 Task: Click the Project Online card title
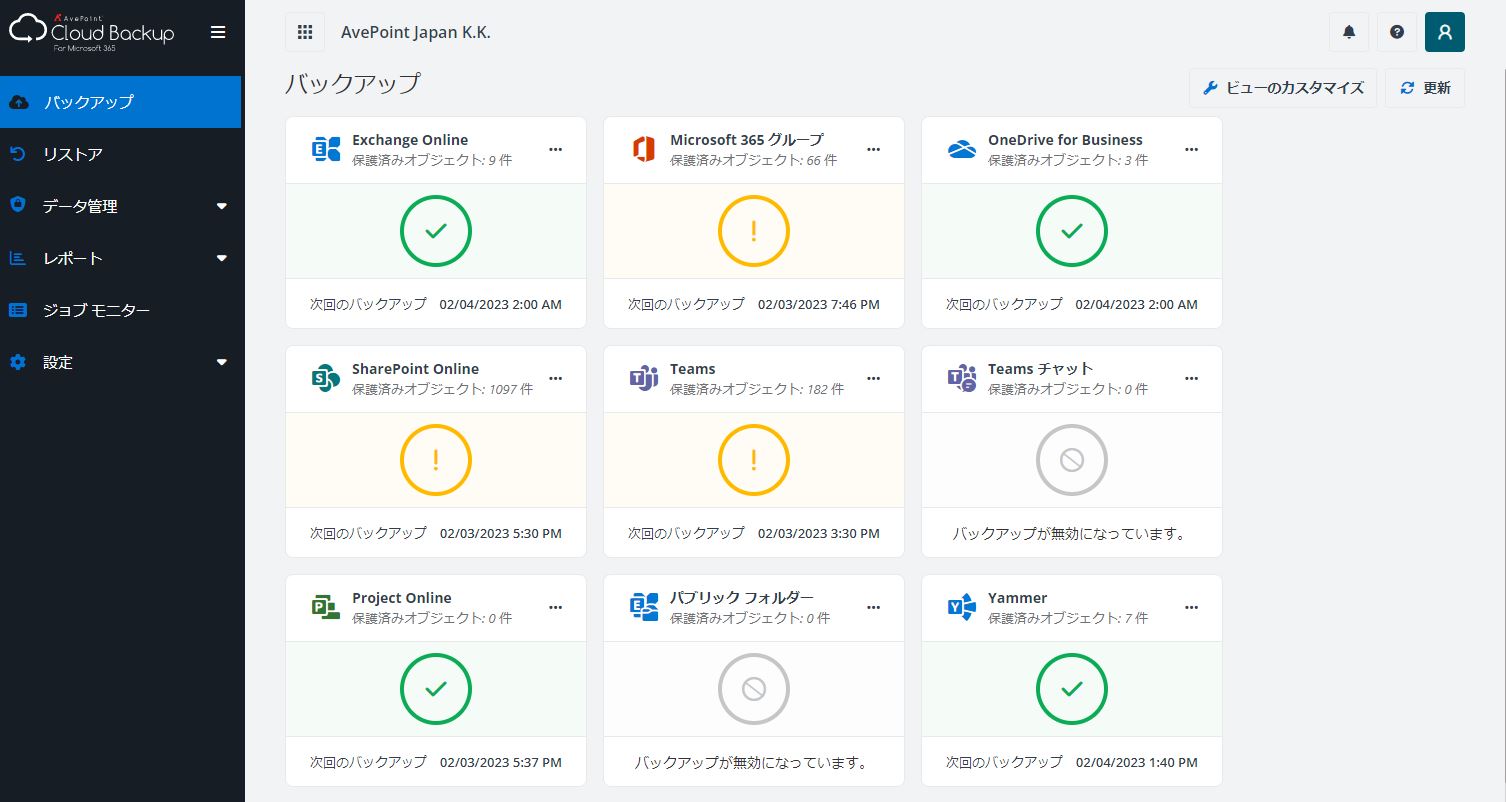(x=402, y=598)
